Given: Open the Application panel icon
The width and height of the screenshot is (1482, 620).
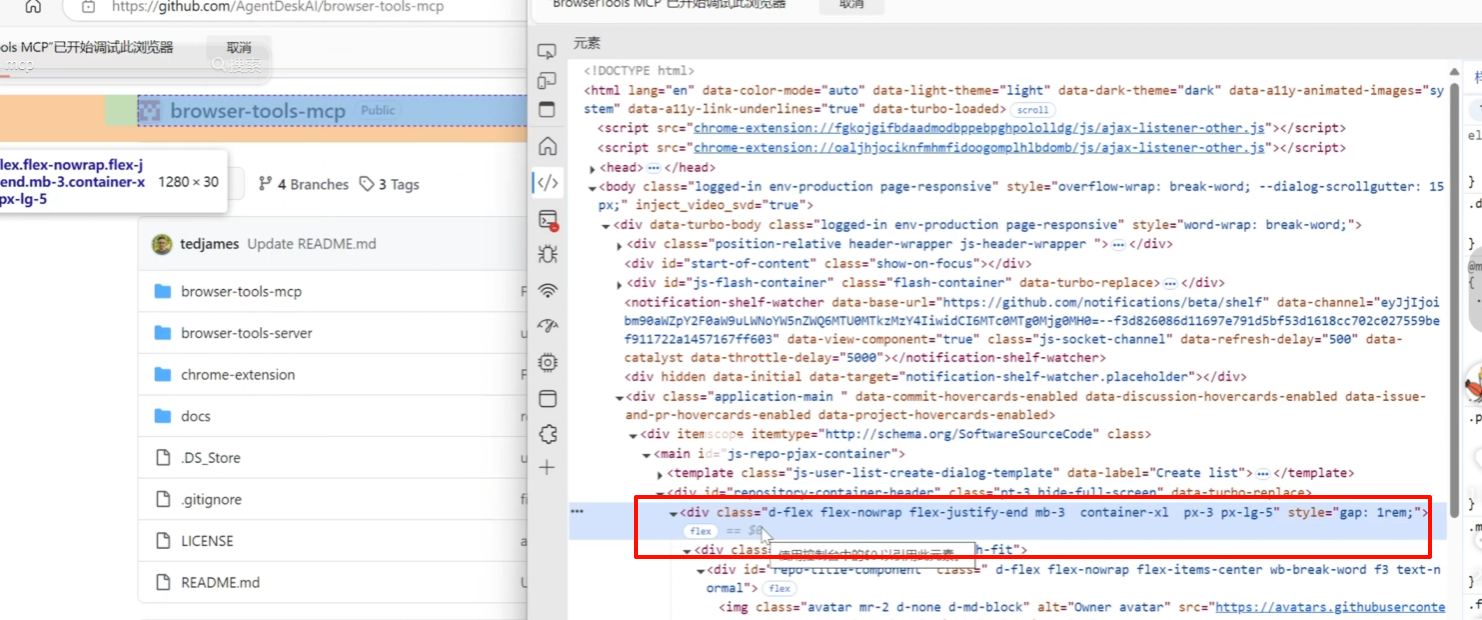Looking at the screenshot, I should 547,399.
